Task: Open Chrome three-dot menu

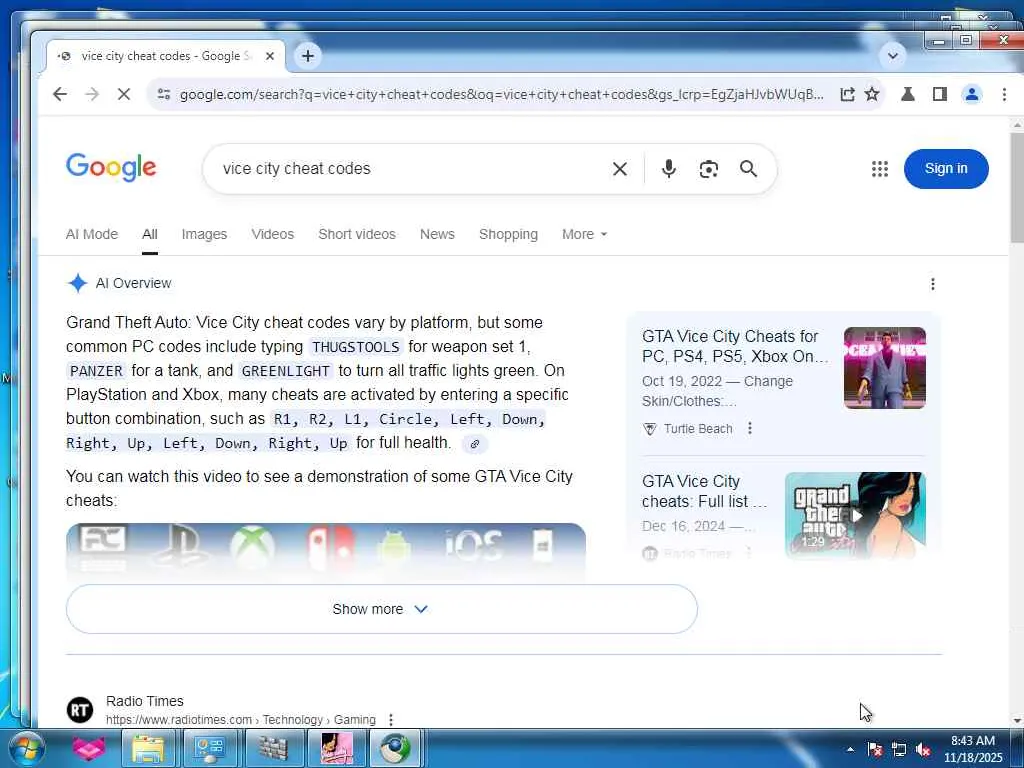Action: tap(1004, 95)
